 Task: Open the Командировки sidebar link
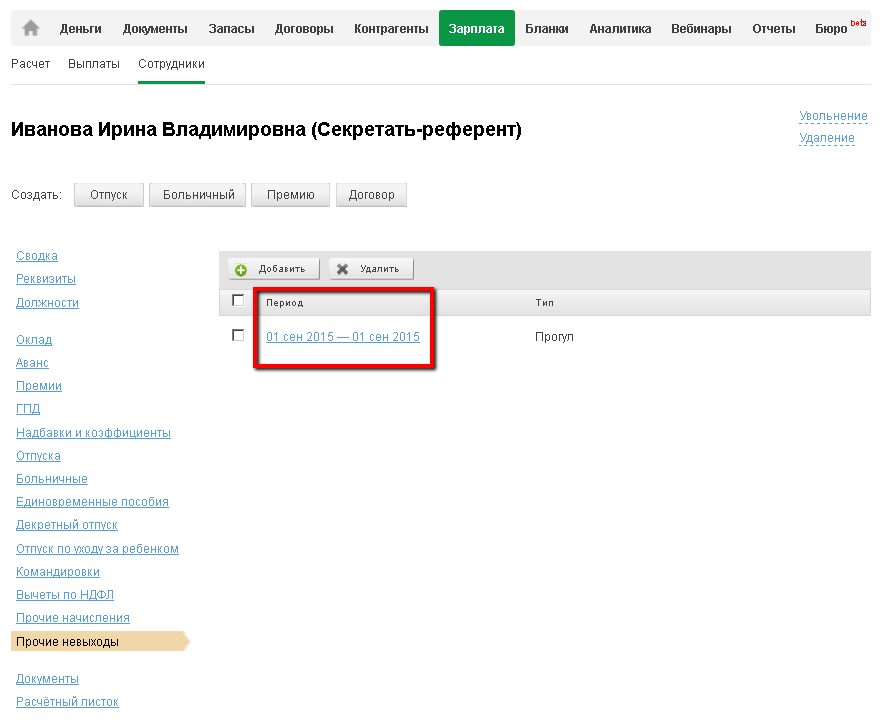(58, 572)
